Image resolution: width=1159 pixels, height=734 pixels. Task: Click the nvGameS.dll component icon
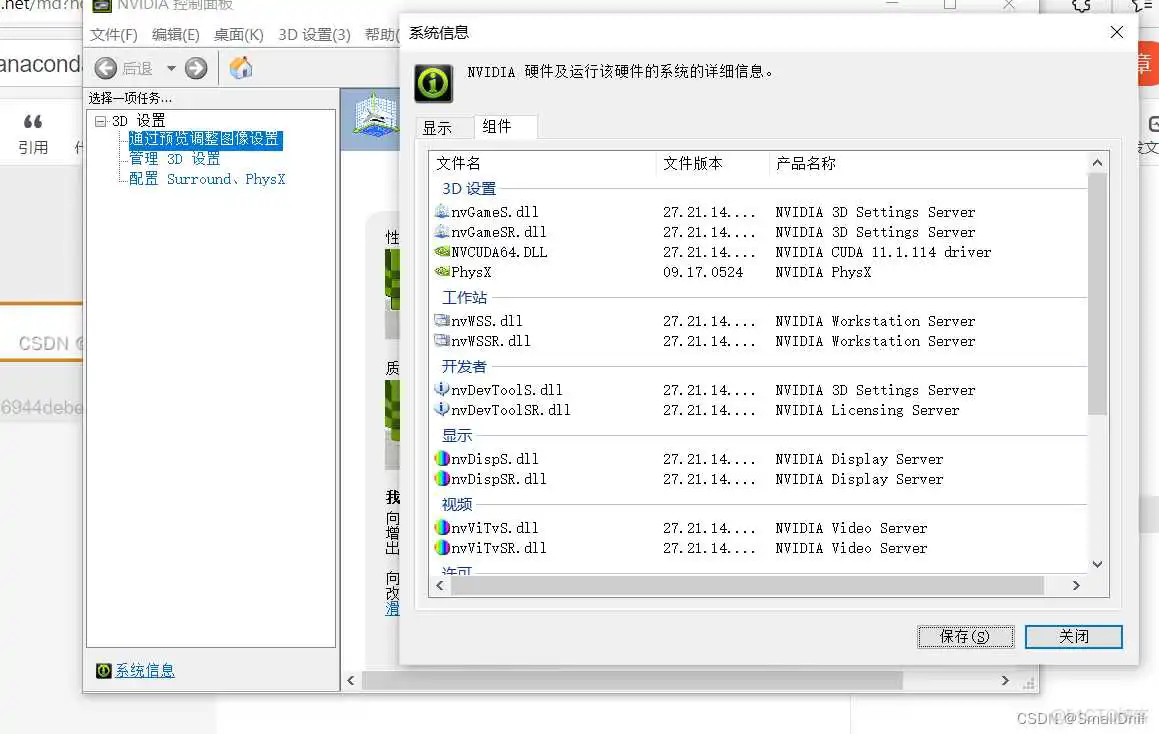pyautogui.click(x=442, y=211)
